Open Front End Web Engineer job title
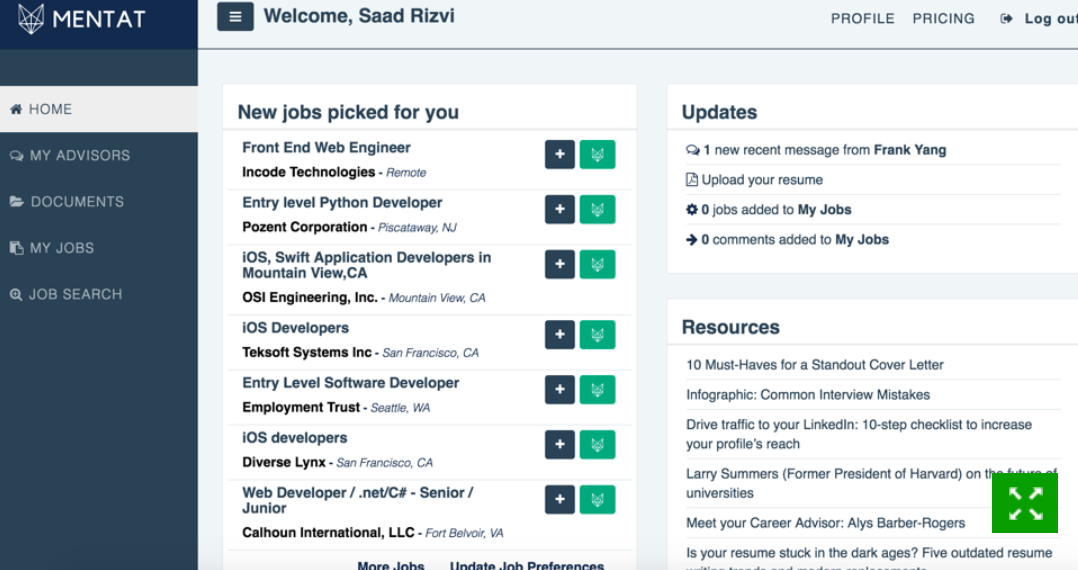Image resolution: width=1078 pixels, height=570 pixels. pos(326,148)
